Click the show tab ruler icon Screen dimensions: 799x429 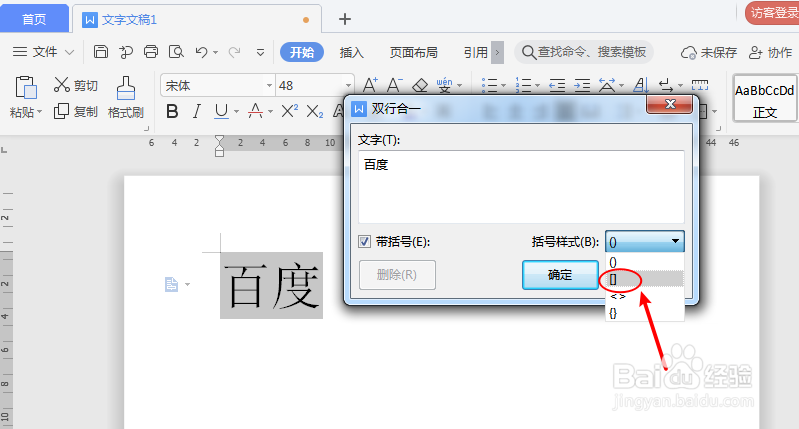click(x=700, y=85)
